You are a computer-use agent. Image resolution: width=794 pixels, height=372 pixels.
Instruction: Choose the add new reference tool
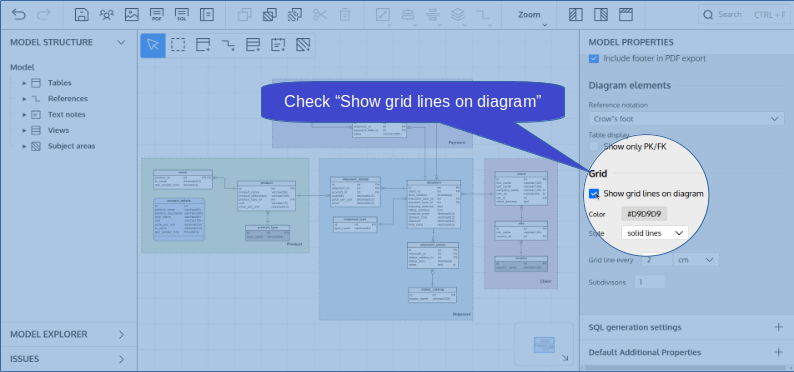click(x=228, y=45)
